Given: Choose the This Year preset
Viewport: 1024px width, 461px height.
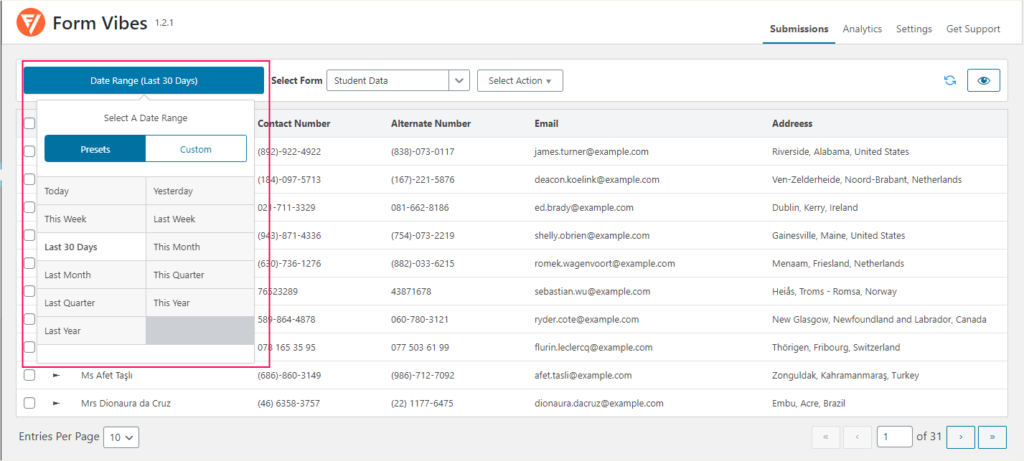Looking at the screenshot, I should point(200,303).
